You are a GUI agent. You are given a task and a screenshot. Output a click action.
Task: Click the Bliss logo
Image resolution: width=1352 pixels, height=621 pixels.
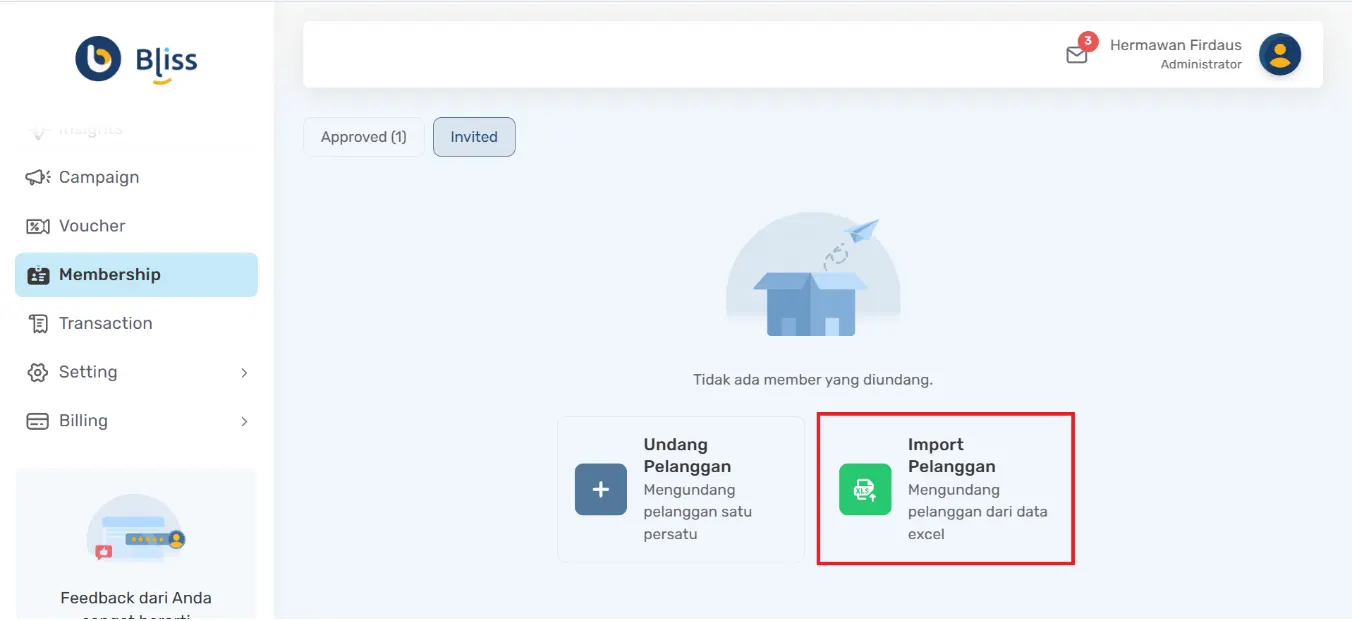[135, 58]
